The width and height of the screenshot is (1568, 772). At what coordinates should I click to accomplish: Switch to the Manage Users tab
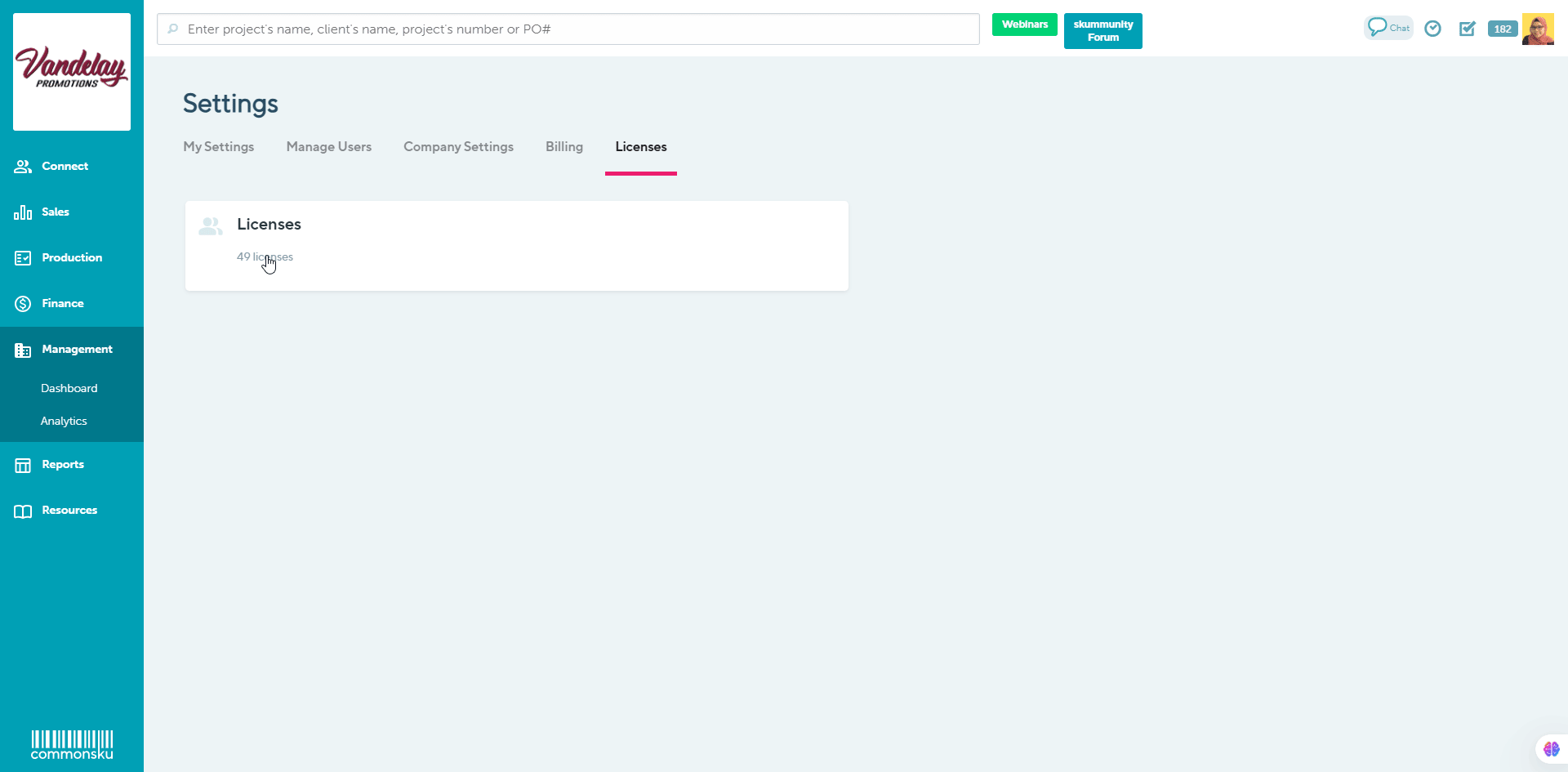coord(328,147)
